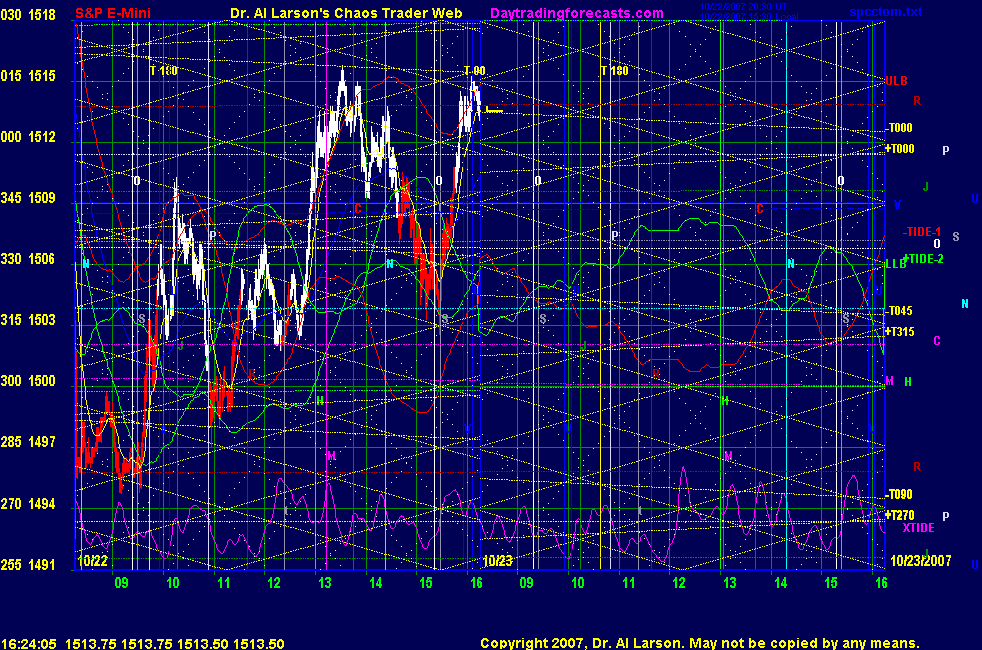Click the blue "spcctom.txt" file name

coord(886,12)
